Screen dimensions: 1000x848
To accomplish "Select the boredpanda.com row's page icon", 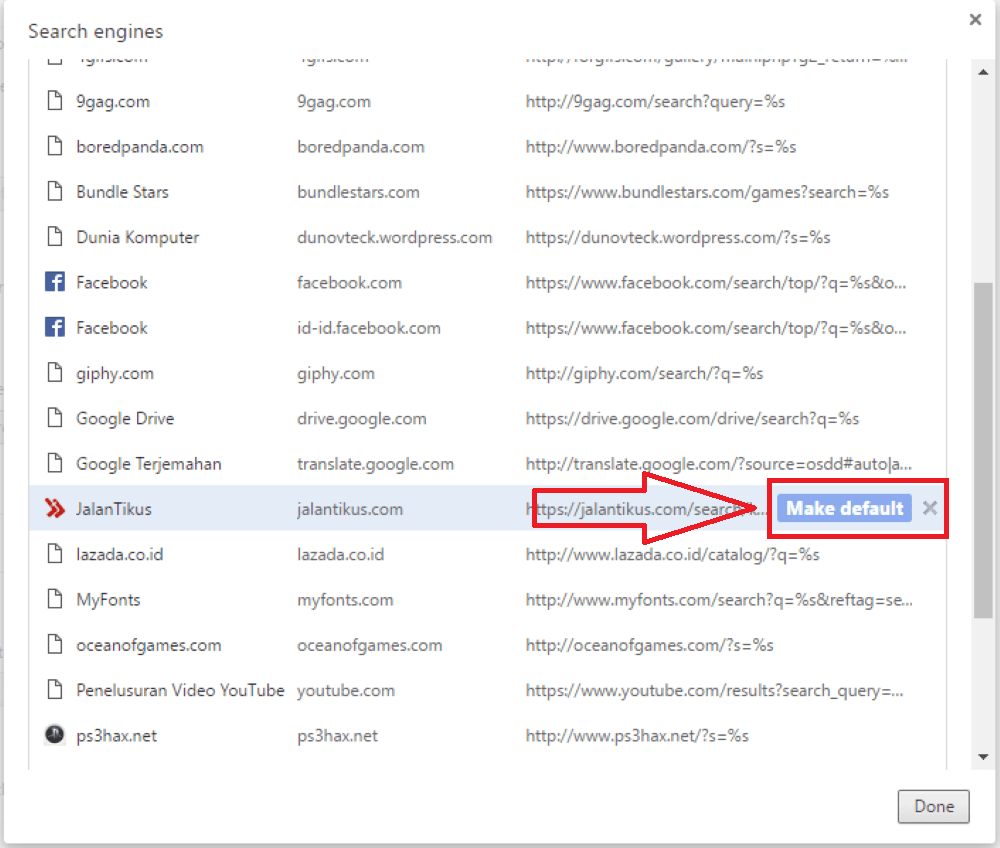I will coord(55,146).
